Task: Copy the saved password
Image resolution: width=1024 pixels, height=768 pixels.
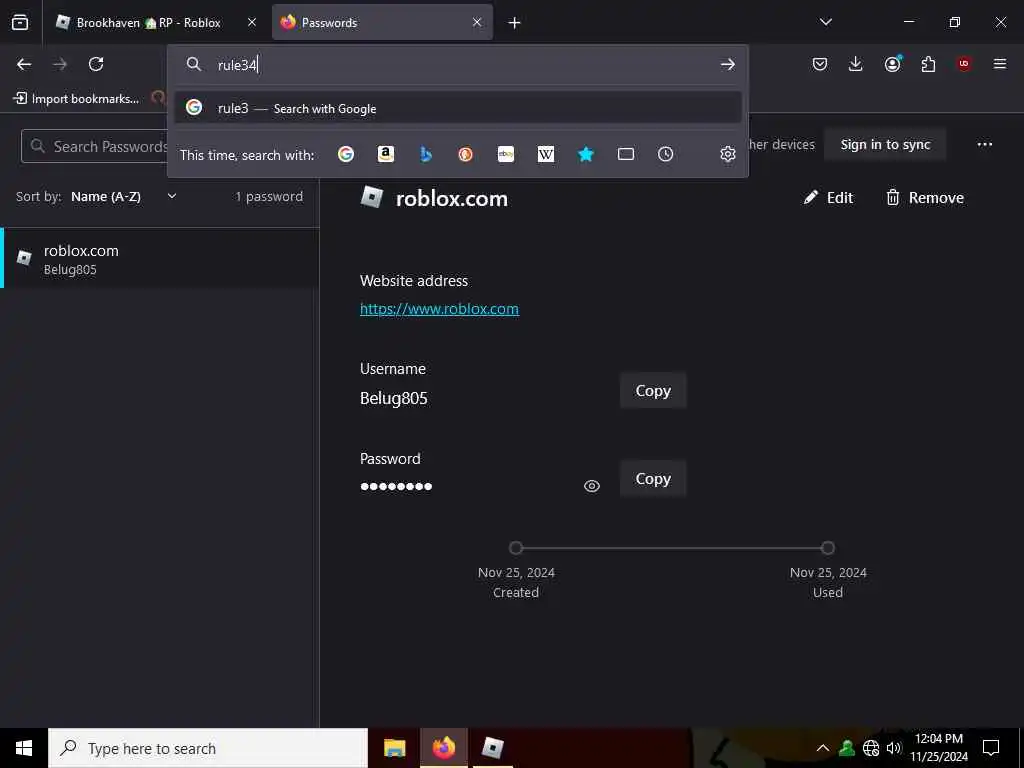Action: click(653, 479)
